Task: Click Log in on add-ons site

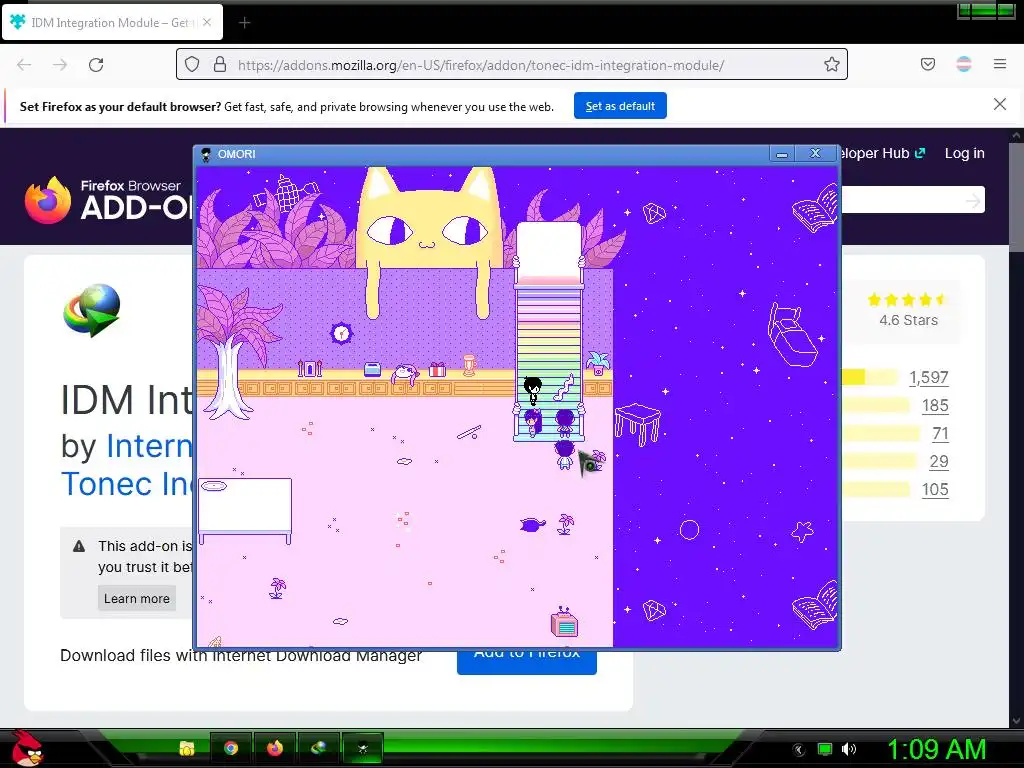Action: point(965,153)
